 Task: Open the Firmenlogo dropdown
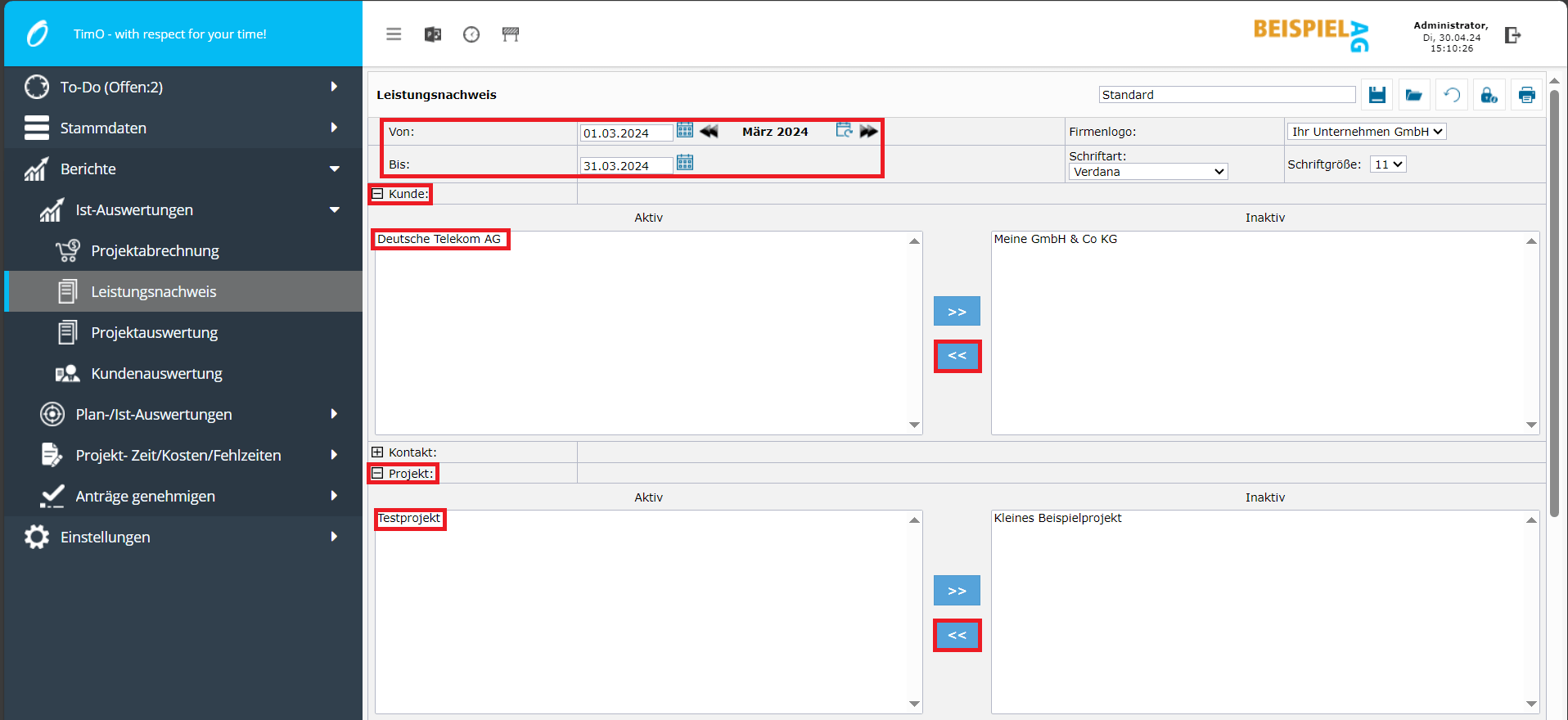1366,132
